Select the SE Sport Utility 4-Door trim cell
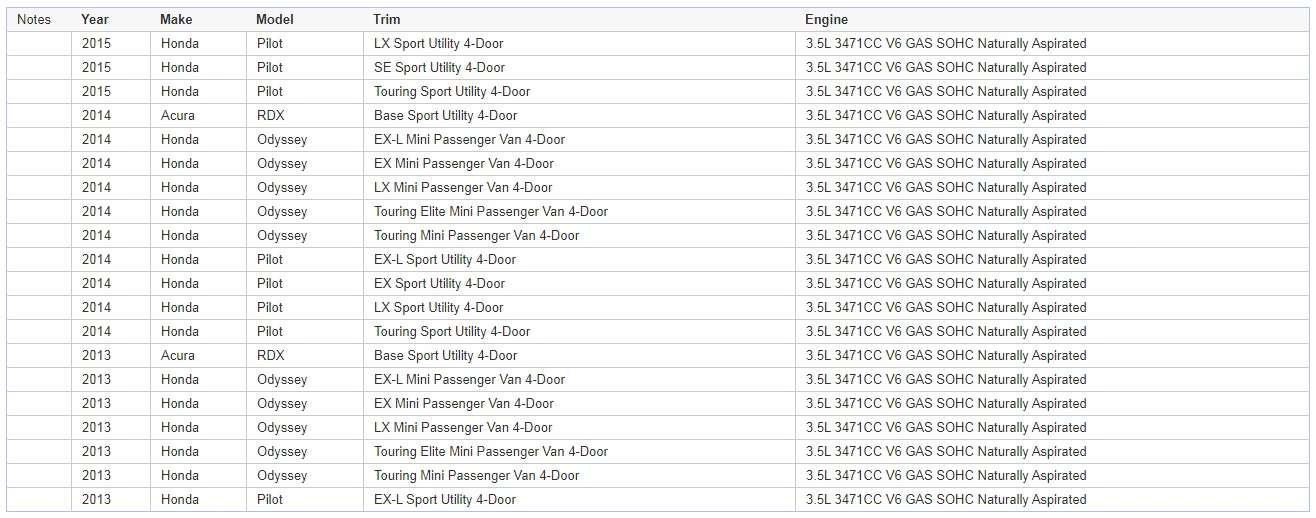The width and height of the screenshot is (1316, 518). coord(439,68)
